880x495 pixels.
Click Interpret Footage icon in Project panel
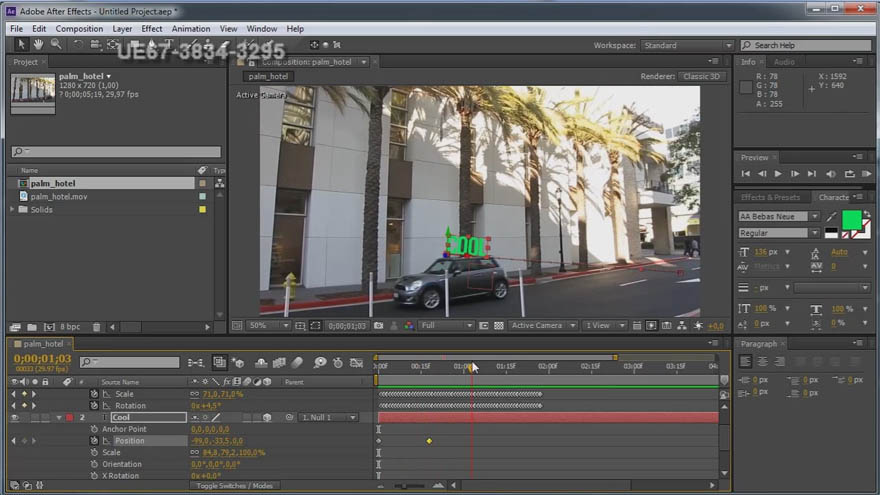click(x=15, y=327)
